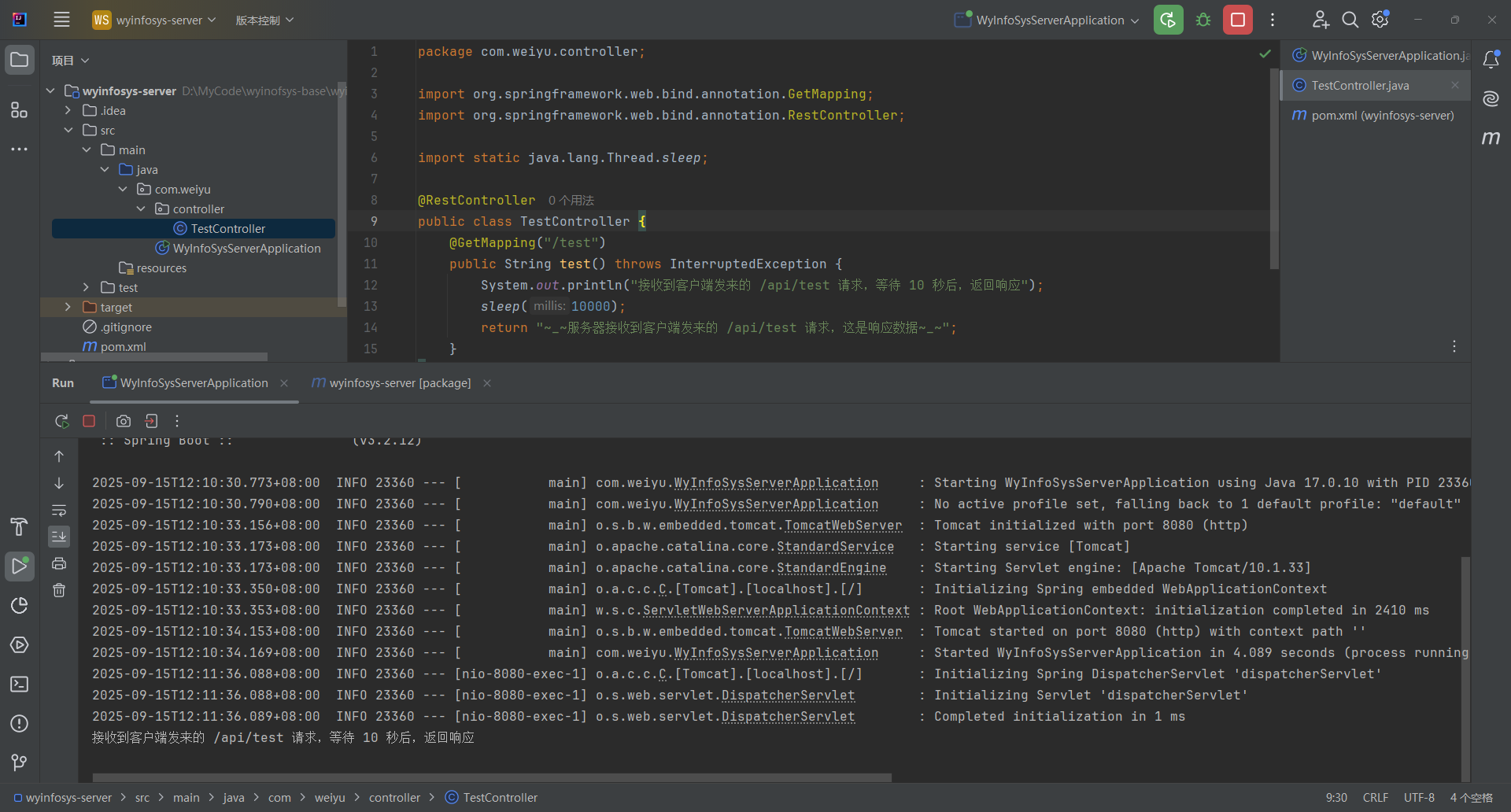Open Run panel more options

pos(177,421)
